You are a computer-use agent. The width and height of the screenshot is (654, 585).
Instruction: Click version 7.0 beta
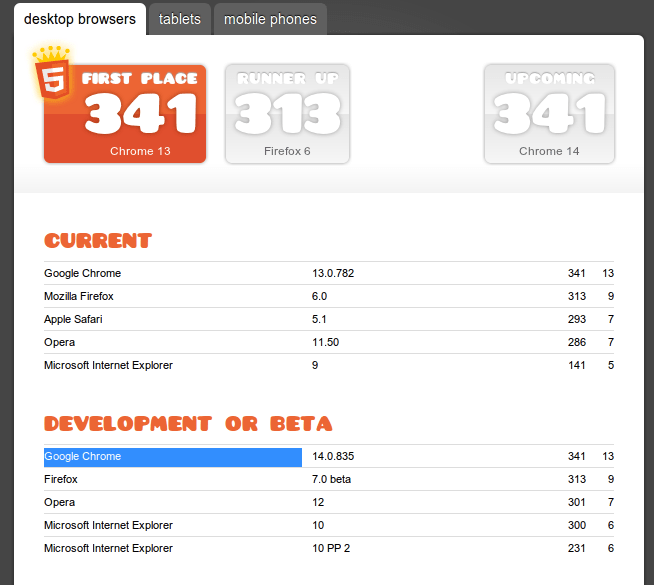tap(331, 479)
